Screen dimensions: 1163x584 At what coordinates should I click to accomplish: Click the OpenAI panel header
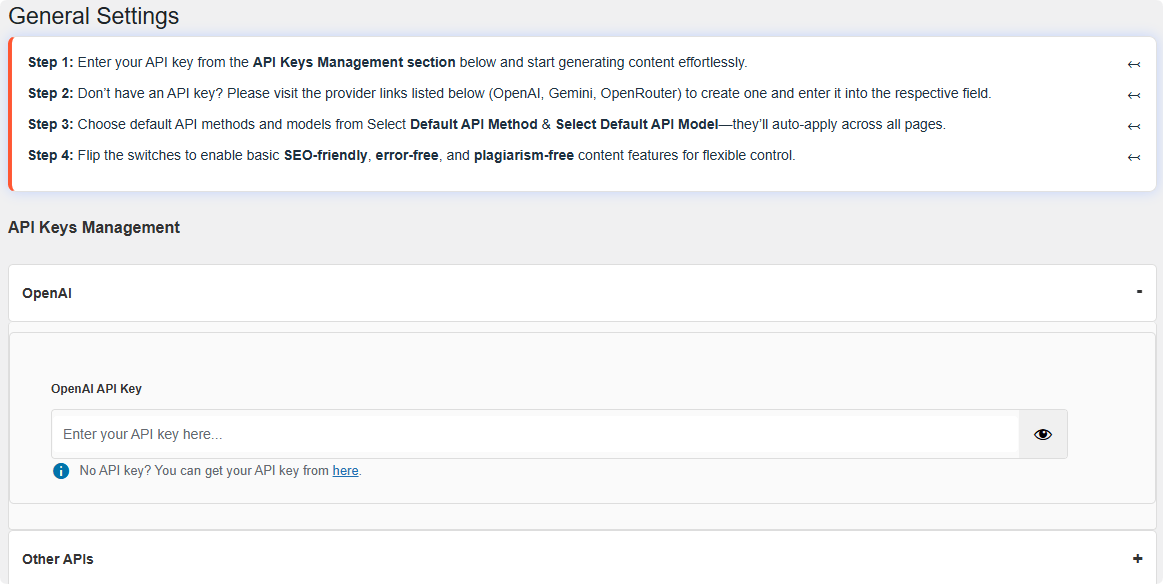[x=582, y=293]
